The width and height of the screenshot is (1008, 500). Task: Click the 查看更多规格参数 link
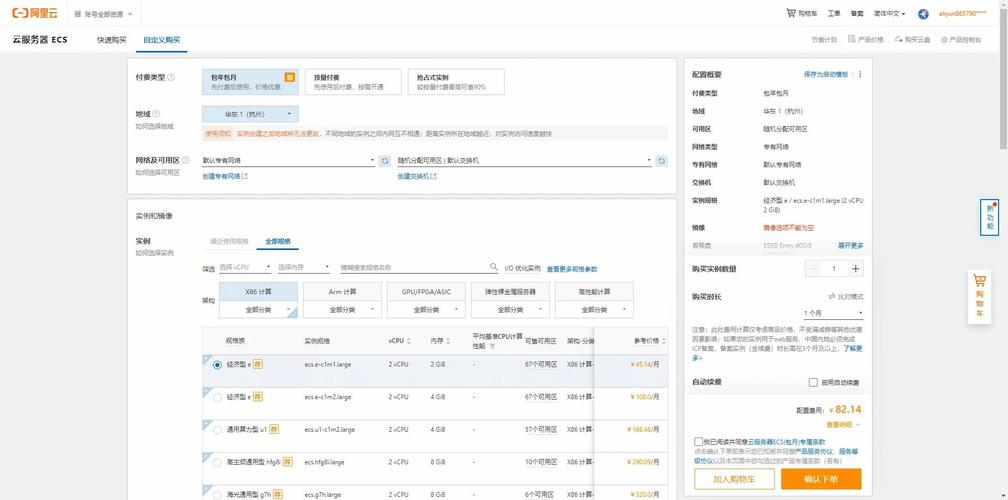pos(572,269)
